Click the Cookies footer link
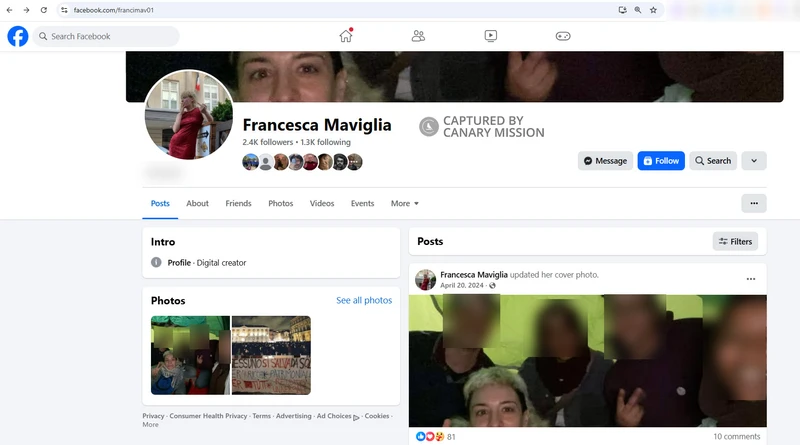Image resolution: width=800 pixels, height=445 pixels. 377,416
